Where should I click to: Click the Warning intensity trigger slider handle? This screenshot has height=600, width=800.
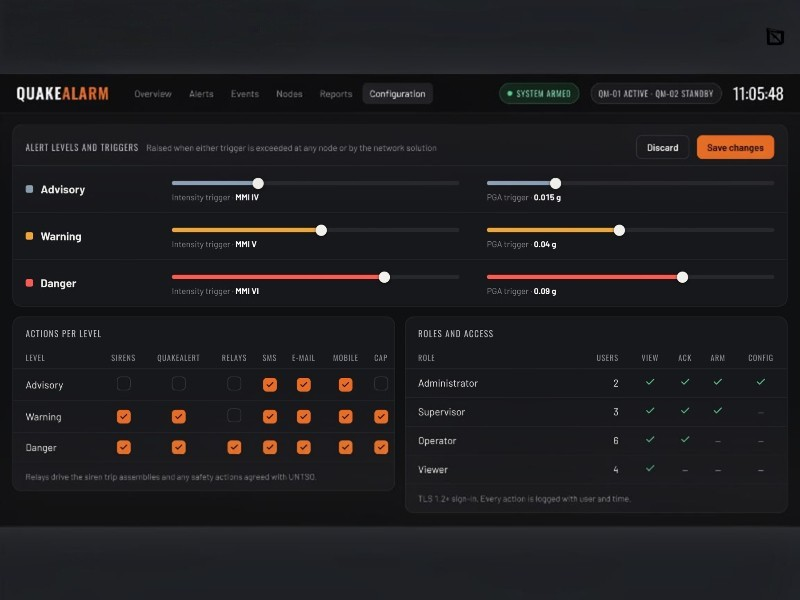pos(321,230)
